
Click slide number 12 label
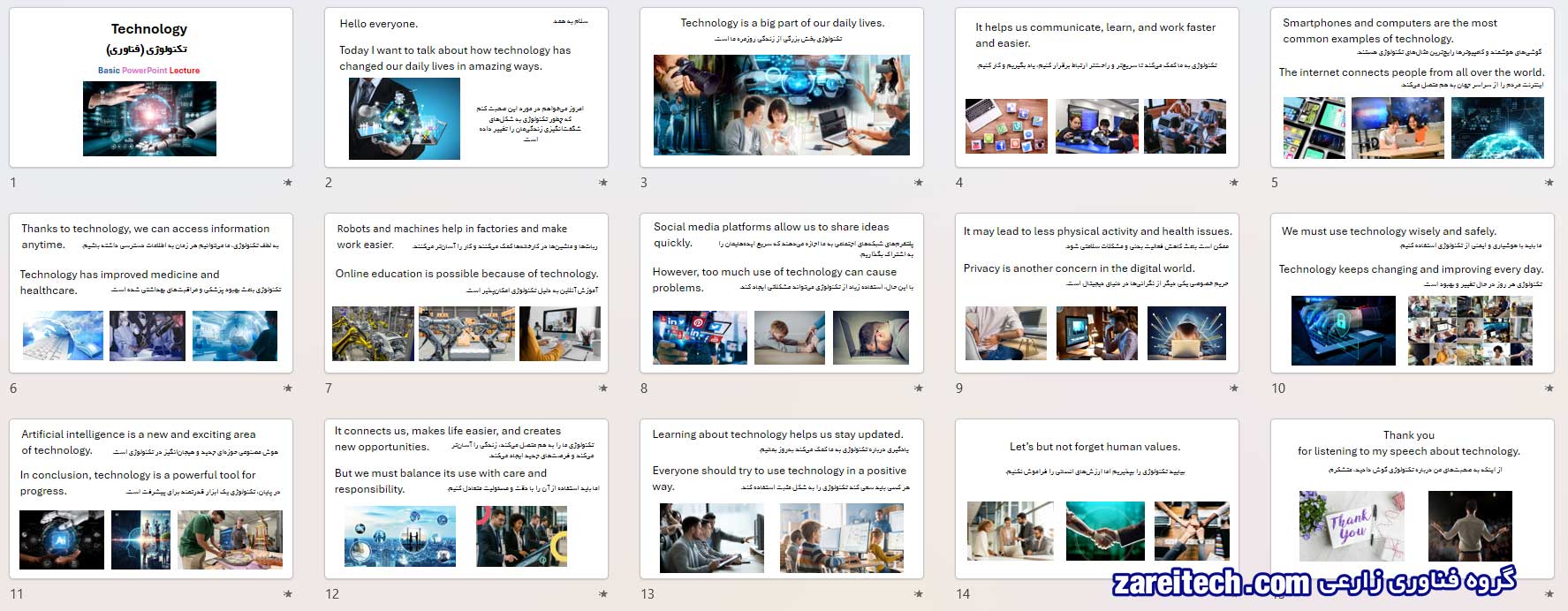click(332, 594)
